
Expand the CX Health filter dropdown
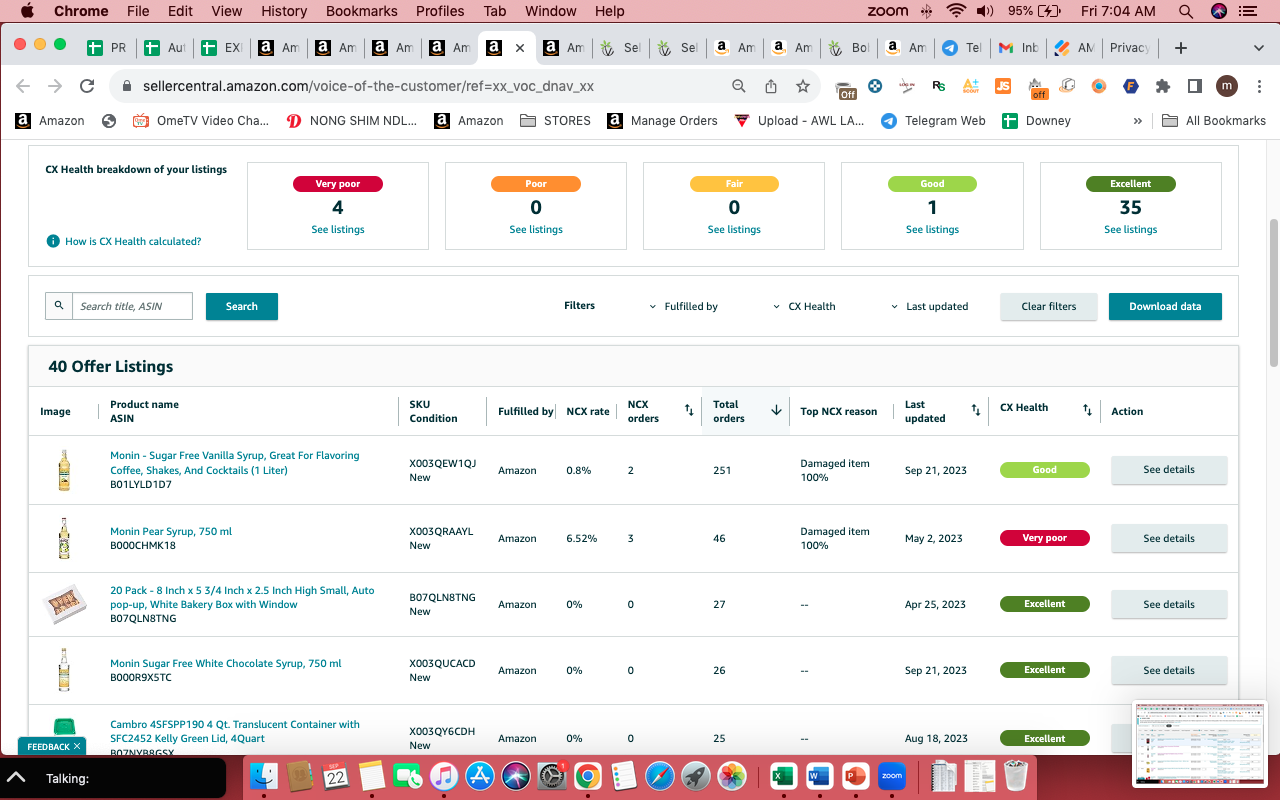(x=805, y=306)
